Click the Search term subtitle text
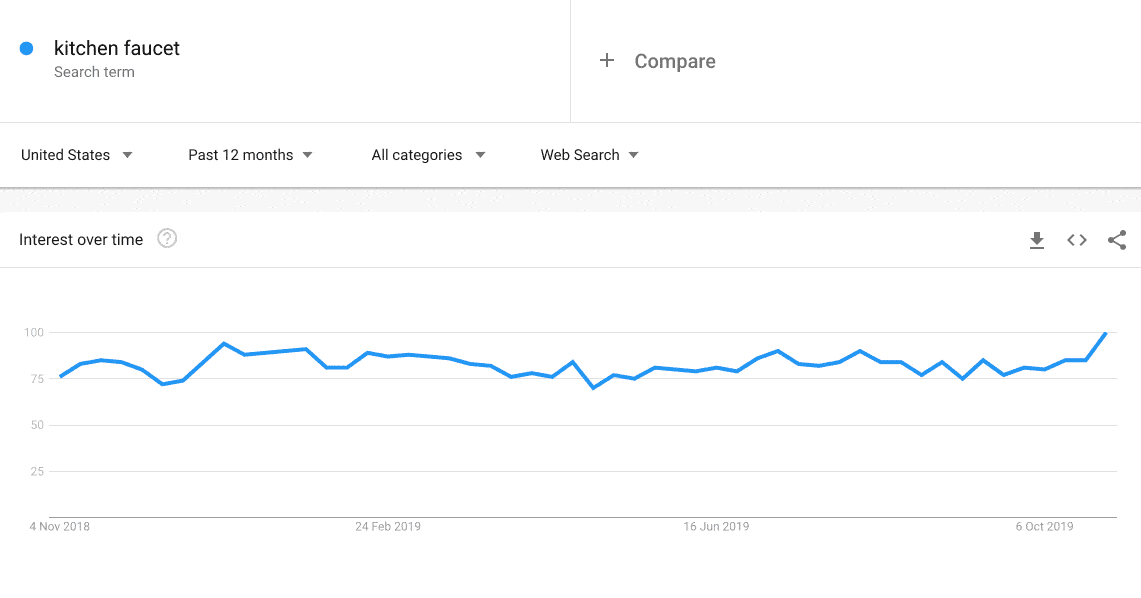 click(x=94, y=72)
